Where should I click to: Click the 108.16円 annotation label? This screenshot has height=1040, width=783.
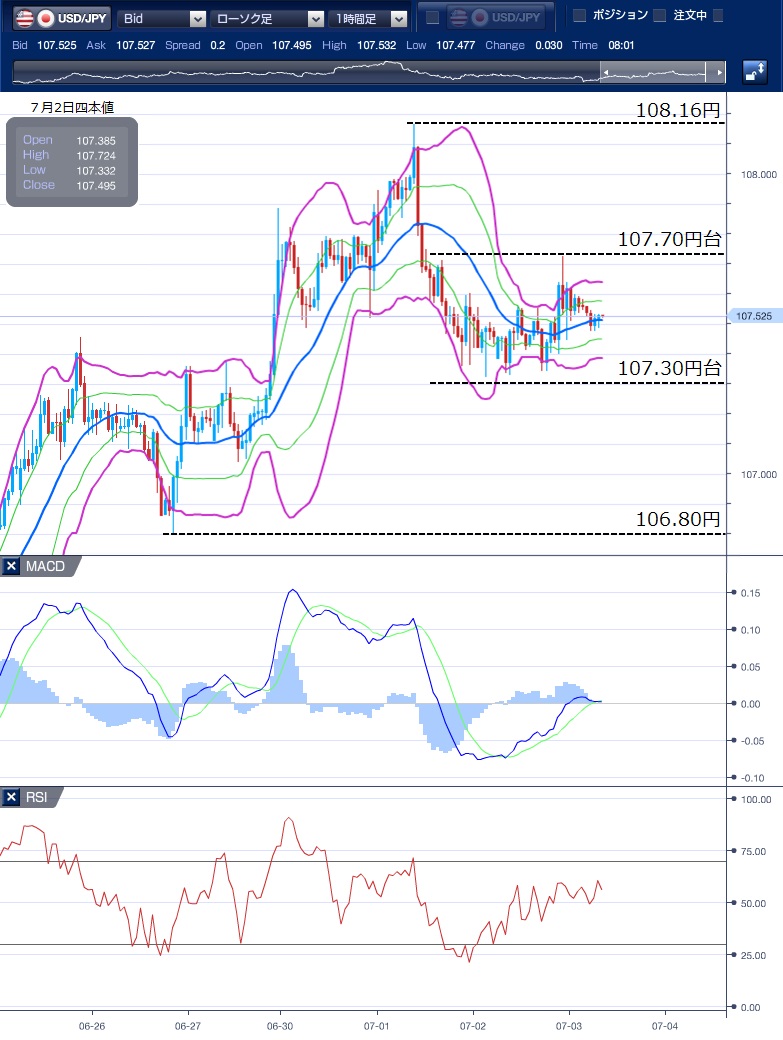tap(677, 110)
